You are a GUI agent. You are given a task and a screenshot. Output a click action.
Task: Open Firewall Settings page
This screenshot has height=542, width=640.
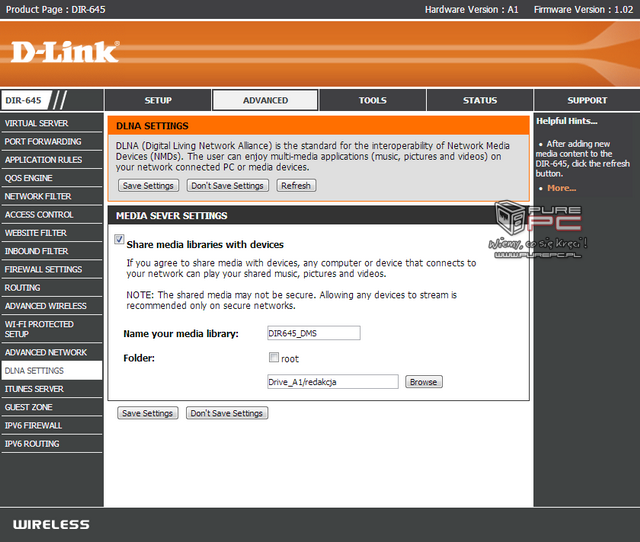click(x=51, y=269)
